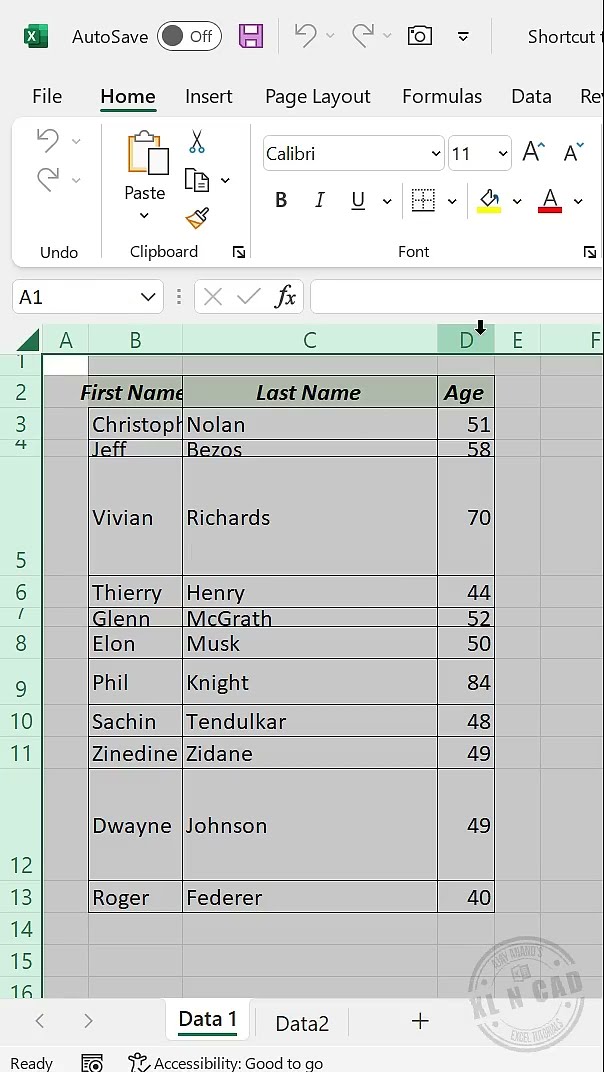Image resolution: width=604 pixels, height=1072 pixels.
Task: Select the Format Painter brush
Action: pos(197,218)
